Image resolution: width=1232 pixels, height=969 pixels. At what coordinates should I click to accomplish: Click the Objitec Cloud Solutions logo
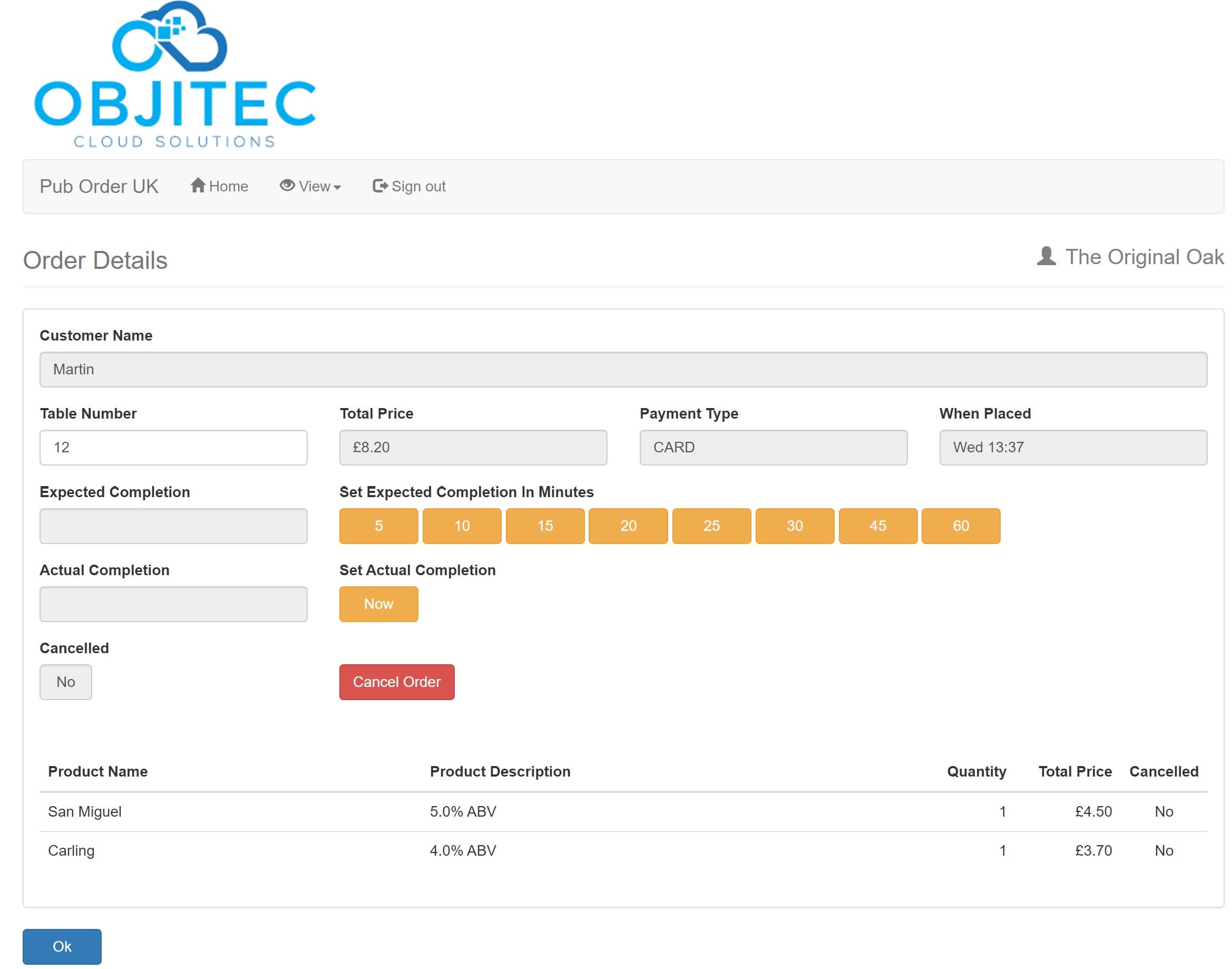click(x=175, y=74)
